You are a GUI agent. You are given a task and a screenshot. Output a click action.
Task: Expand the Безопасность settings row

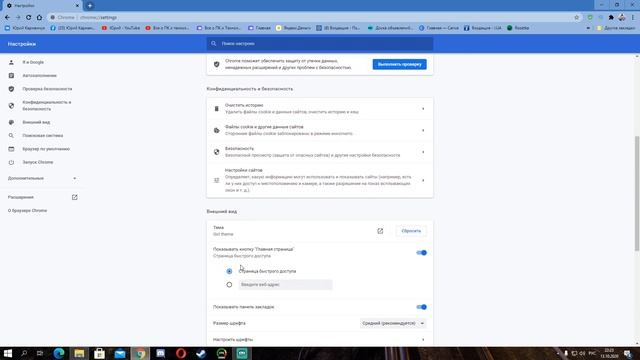pos(320,152)
